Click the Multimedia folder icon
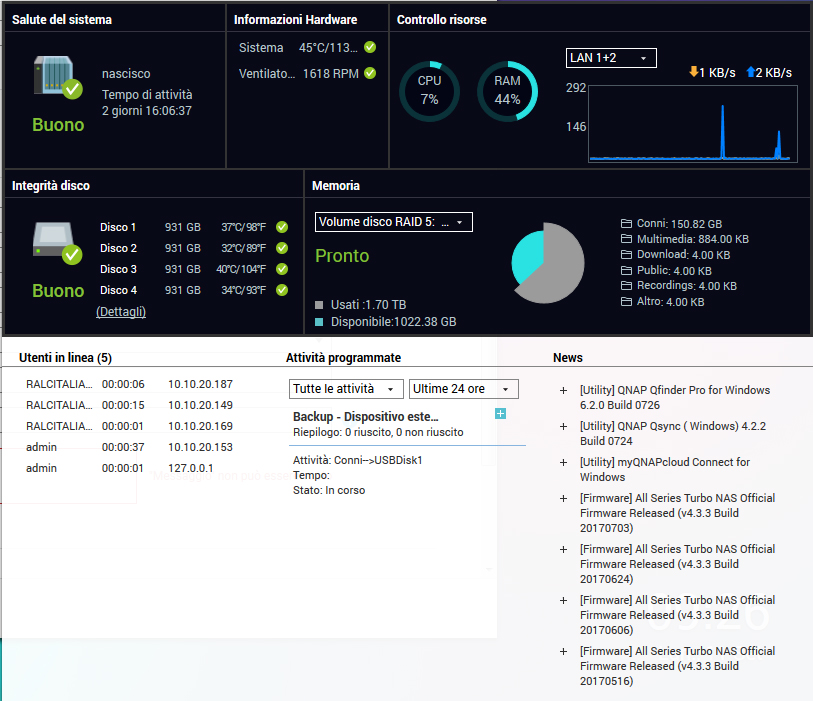 627,240
